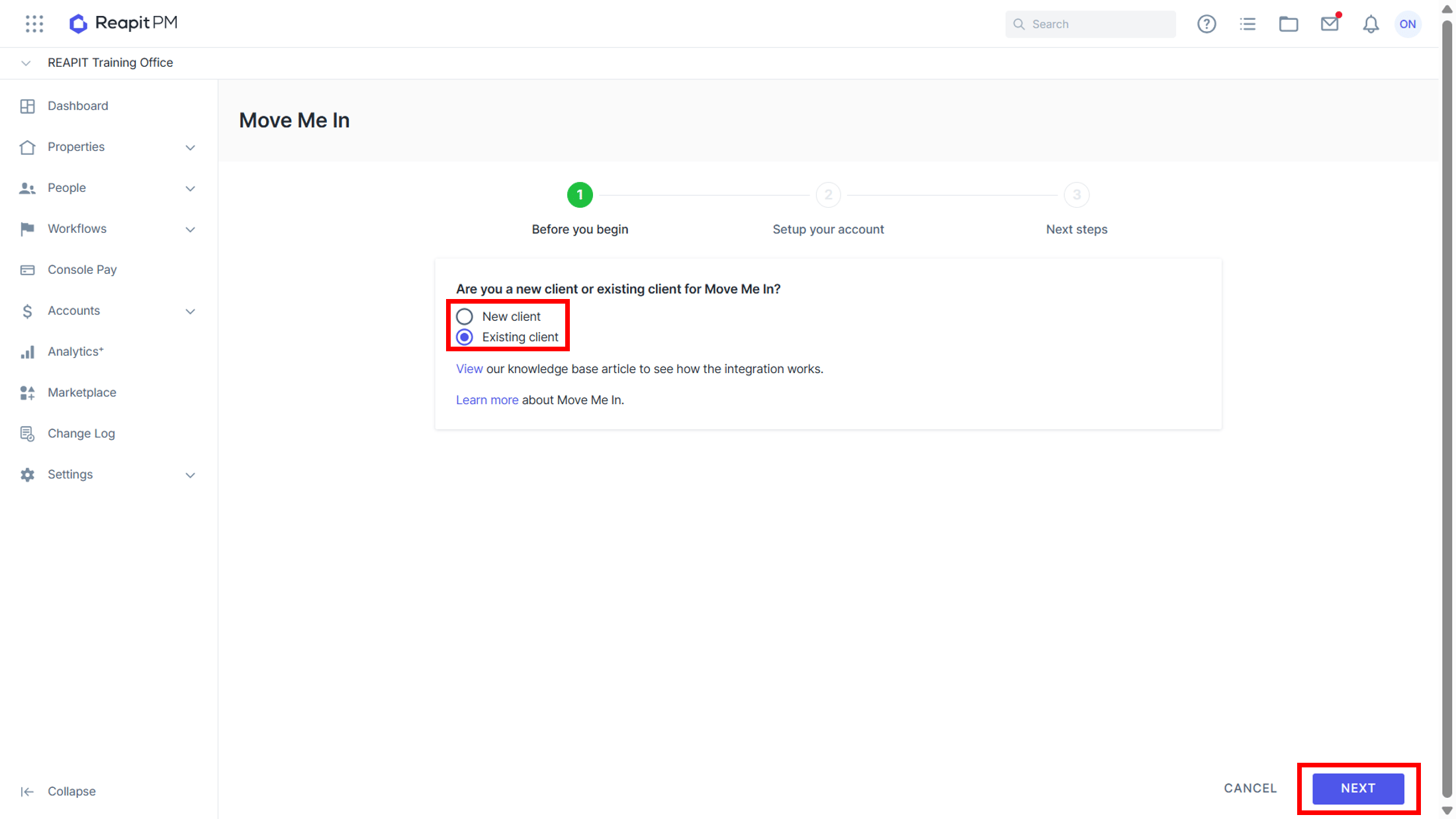Select the Existing client radio button
The image size is (1456, 819).
coord(465,337)
